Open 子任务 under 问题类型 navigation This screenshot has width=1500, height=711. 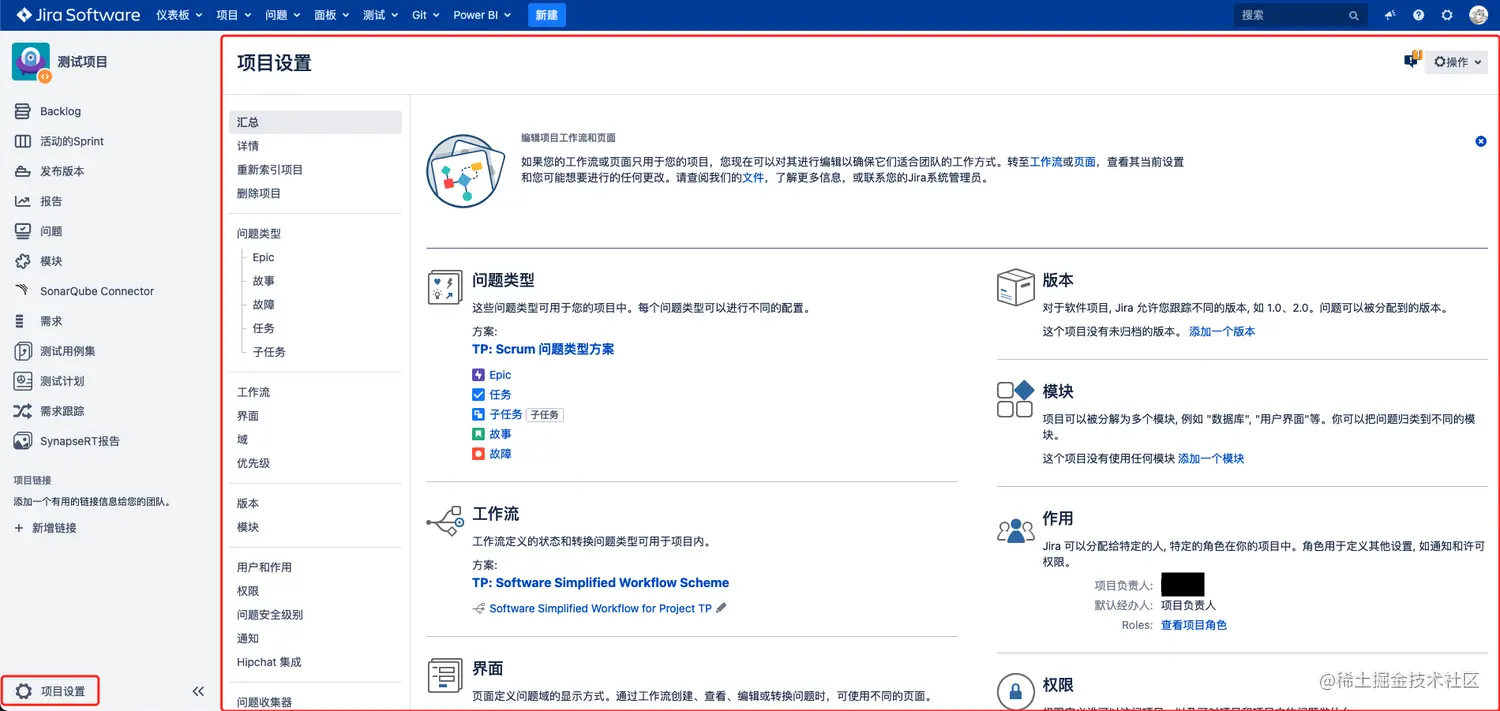269,352
